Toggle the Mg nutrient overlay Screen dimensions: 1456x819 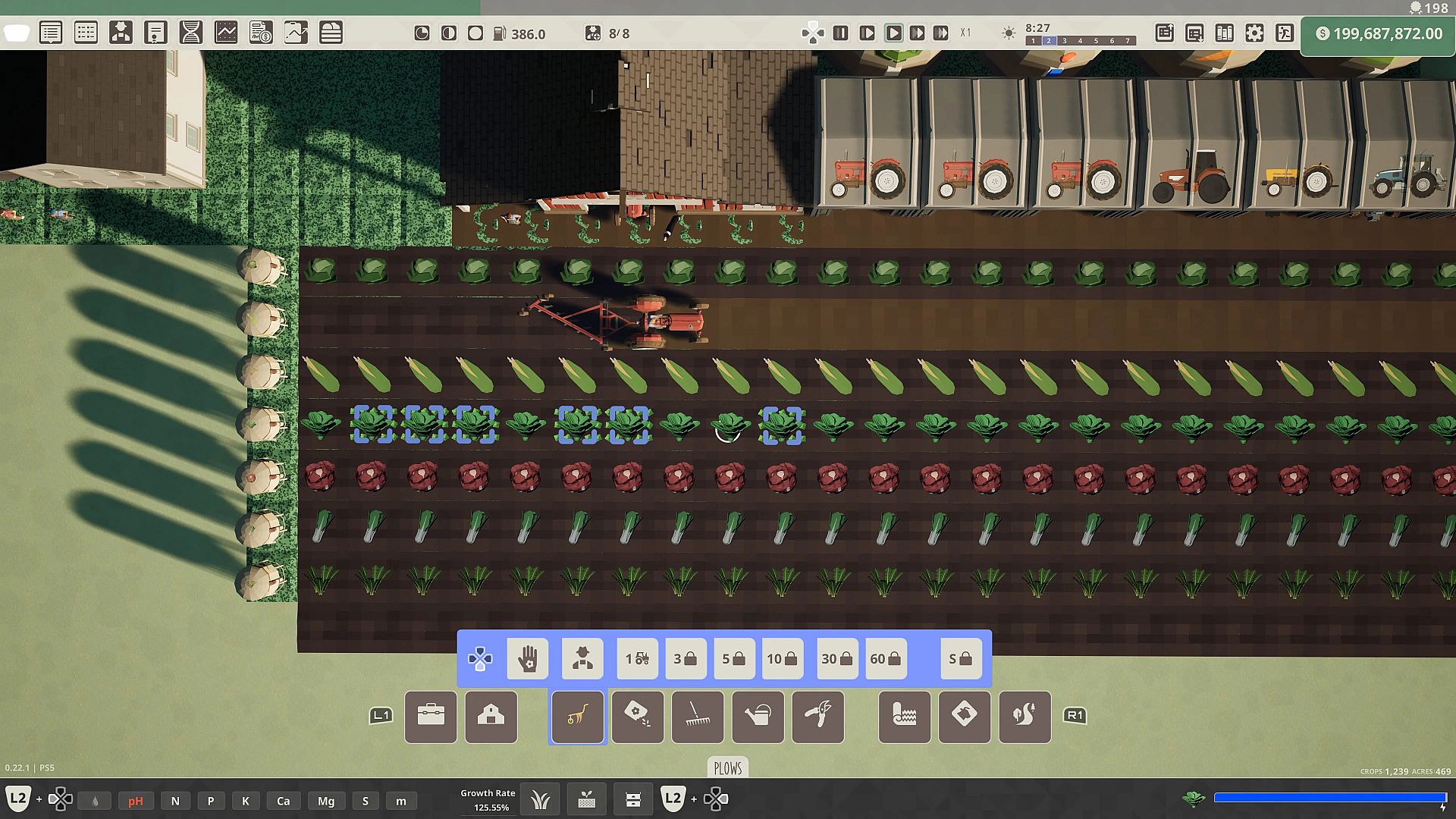326,801
